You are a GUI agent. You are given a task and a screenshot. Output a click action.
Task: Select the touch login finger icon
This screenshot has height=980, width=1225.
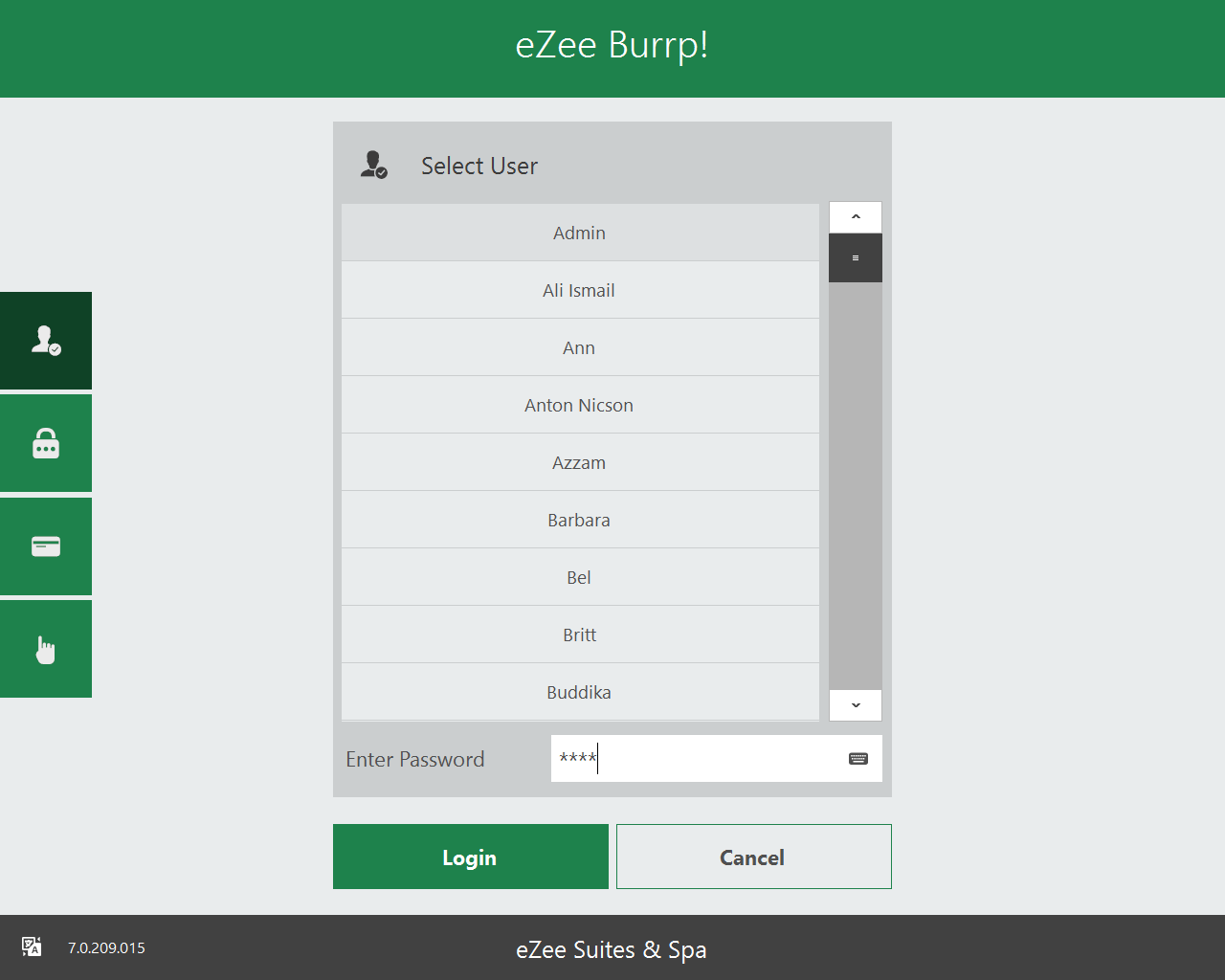[x=45, y=648]
